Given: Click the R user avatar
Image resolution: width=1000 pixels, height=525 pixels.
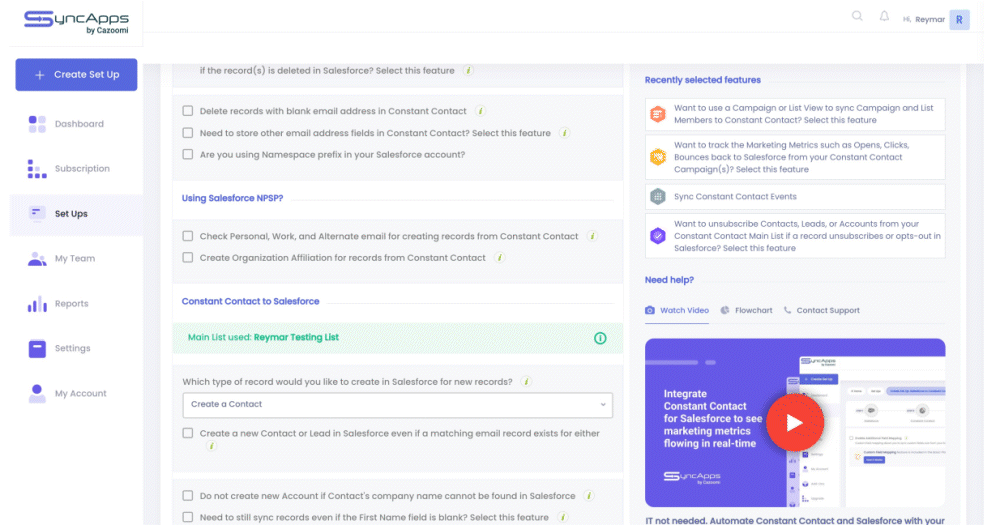Looking at the screenshot, I should pyautogui.click(x=959, y=20).
